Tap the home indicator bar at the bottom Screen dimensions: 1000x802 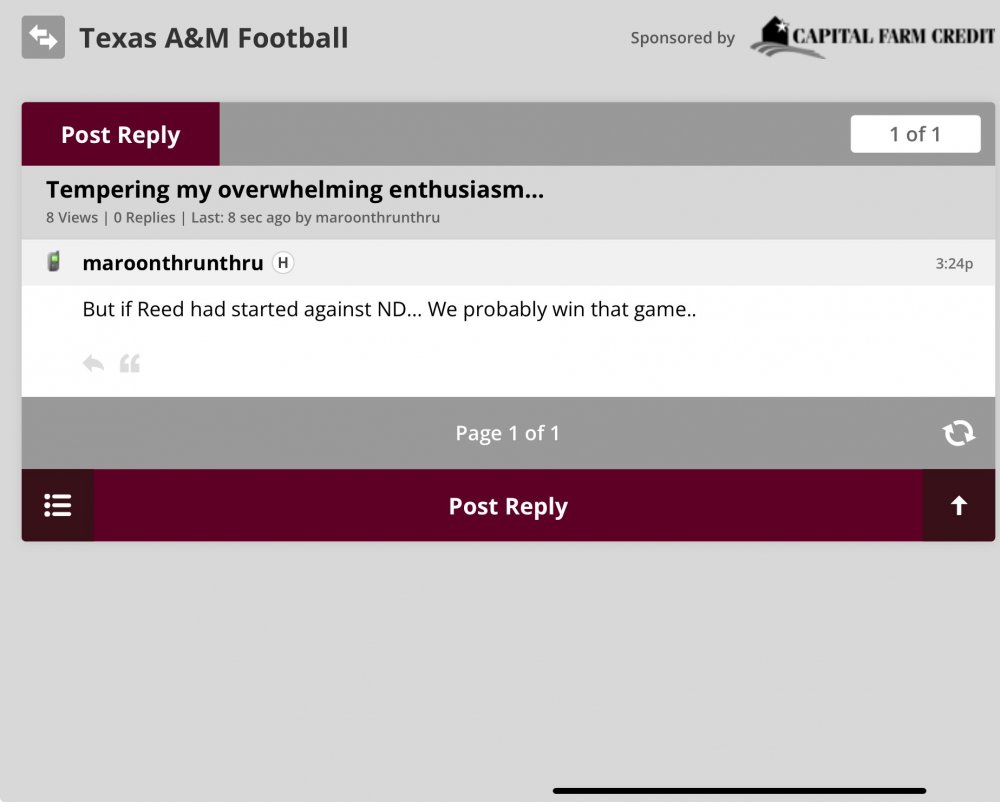click(x=740, y=790)
